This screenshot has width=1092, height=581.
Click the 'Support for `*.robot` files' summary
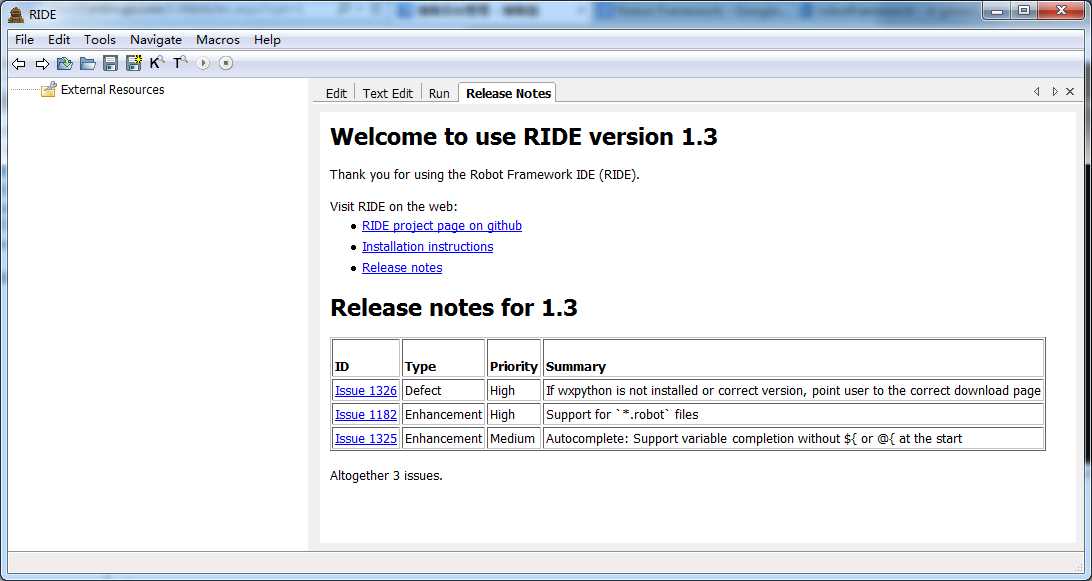(622, 415)
